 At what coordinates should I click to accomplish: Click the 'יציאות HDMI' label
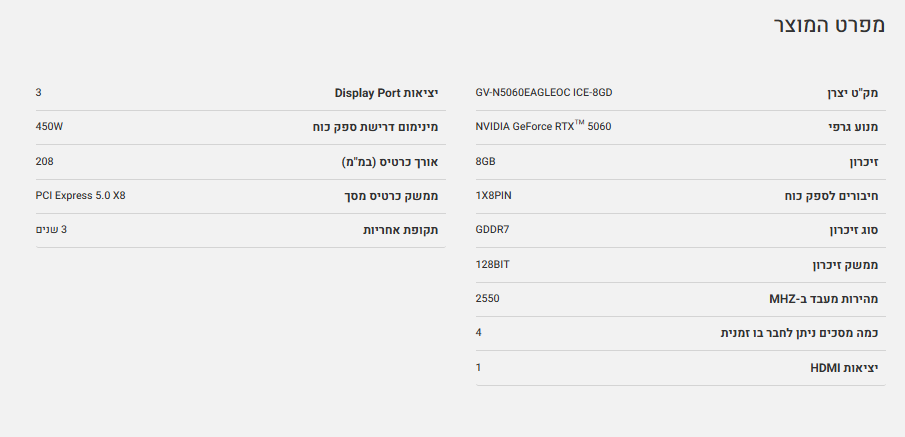click(843, 367)
